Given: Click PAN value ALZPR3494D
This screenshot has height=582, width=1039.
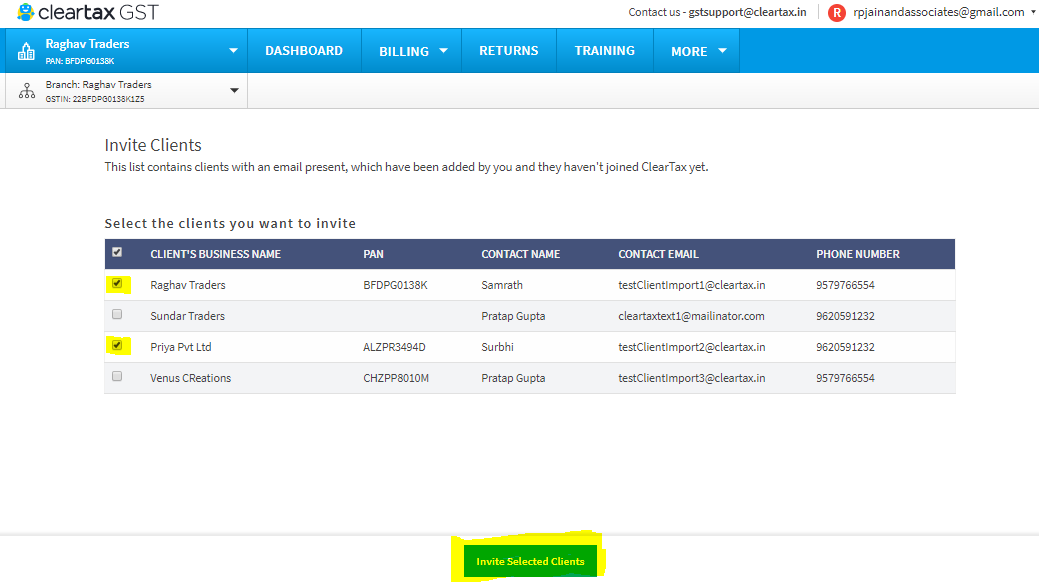Looking at the screenshot, I should coord(394,347).
